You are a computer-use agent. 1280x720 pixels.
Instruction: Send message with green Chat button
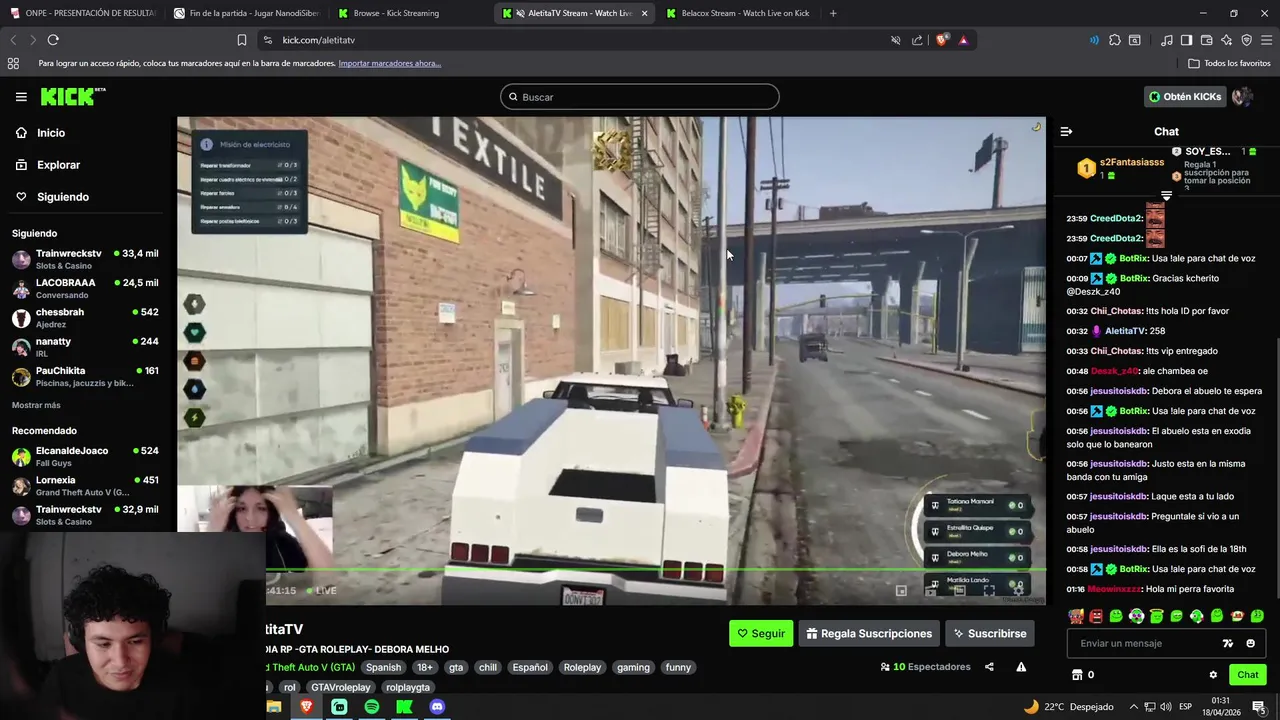(x=1247, y=675)
